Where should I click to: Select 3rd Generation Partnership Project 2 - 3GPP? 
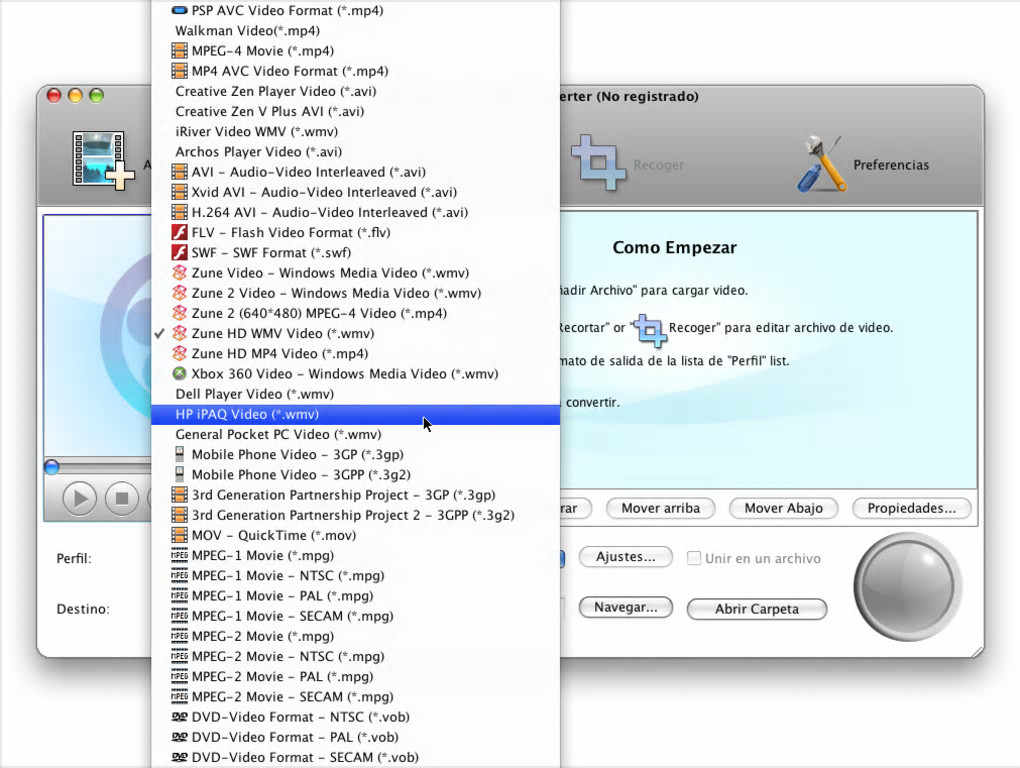(x=355, y=515)
